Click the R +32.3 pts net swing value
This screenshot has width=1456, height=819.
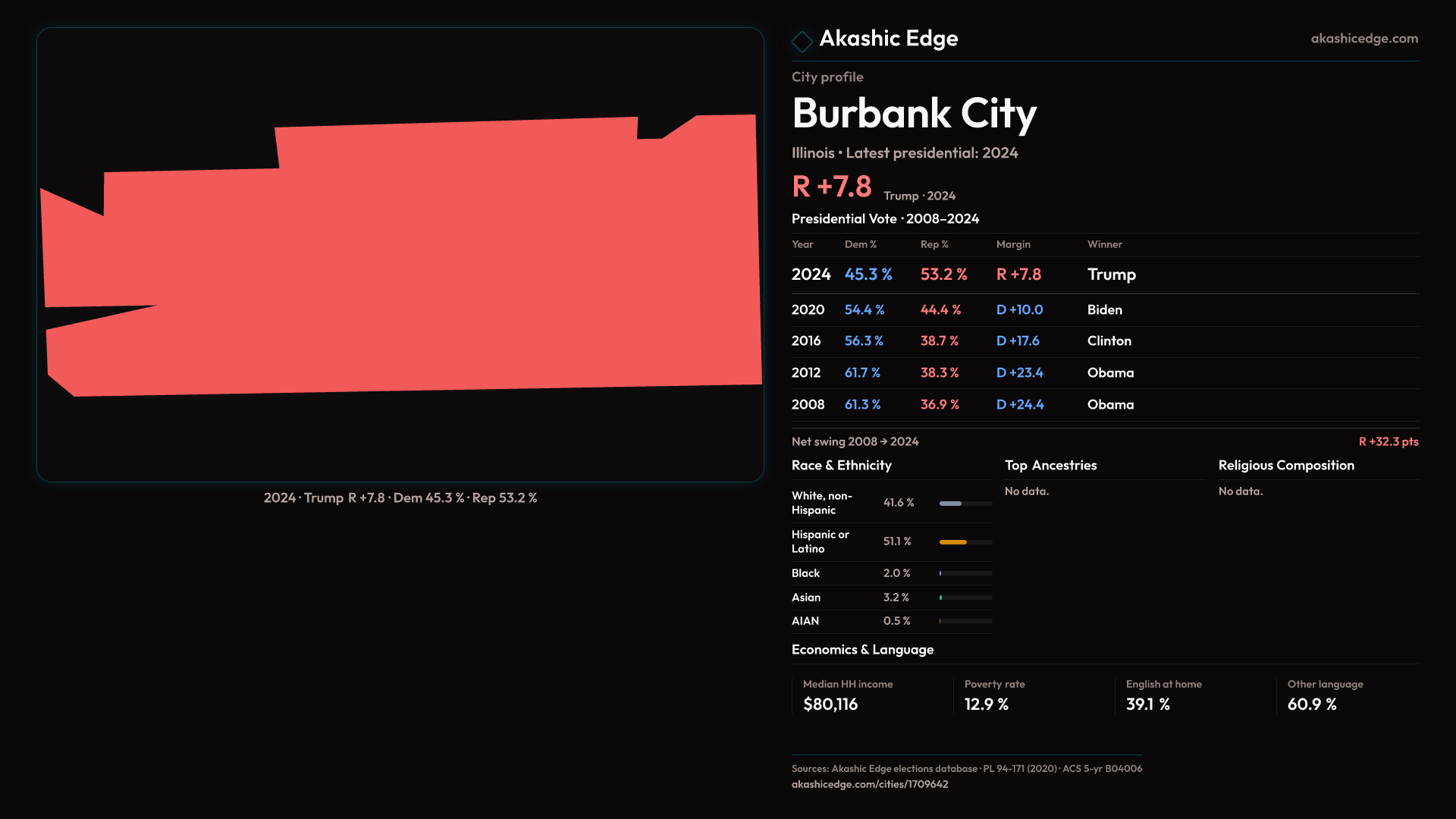click(x=1388, y=442)
